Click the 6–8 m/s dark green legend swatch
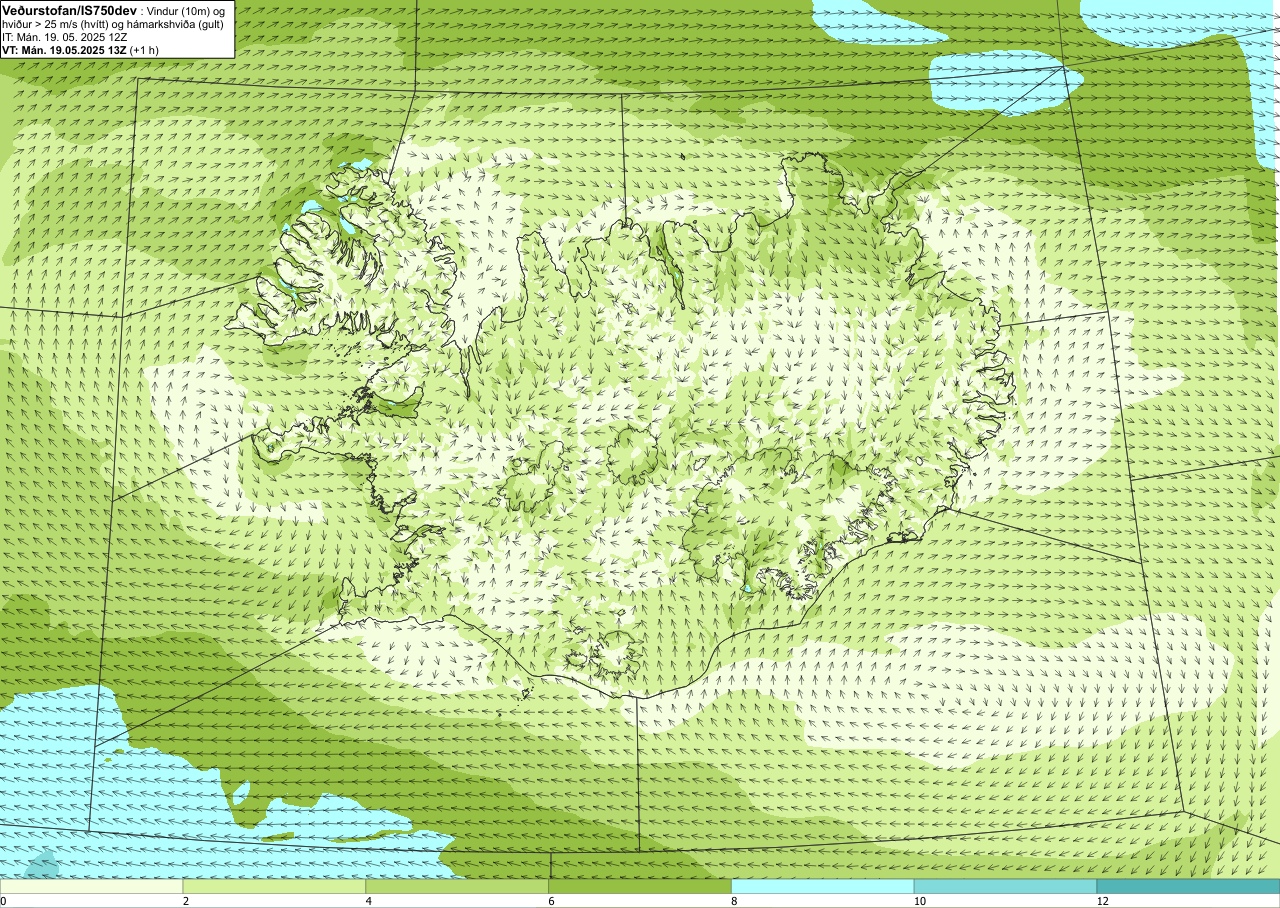This screenshot has height=908, width=1280. 640,886
